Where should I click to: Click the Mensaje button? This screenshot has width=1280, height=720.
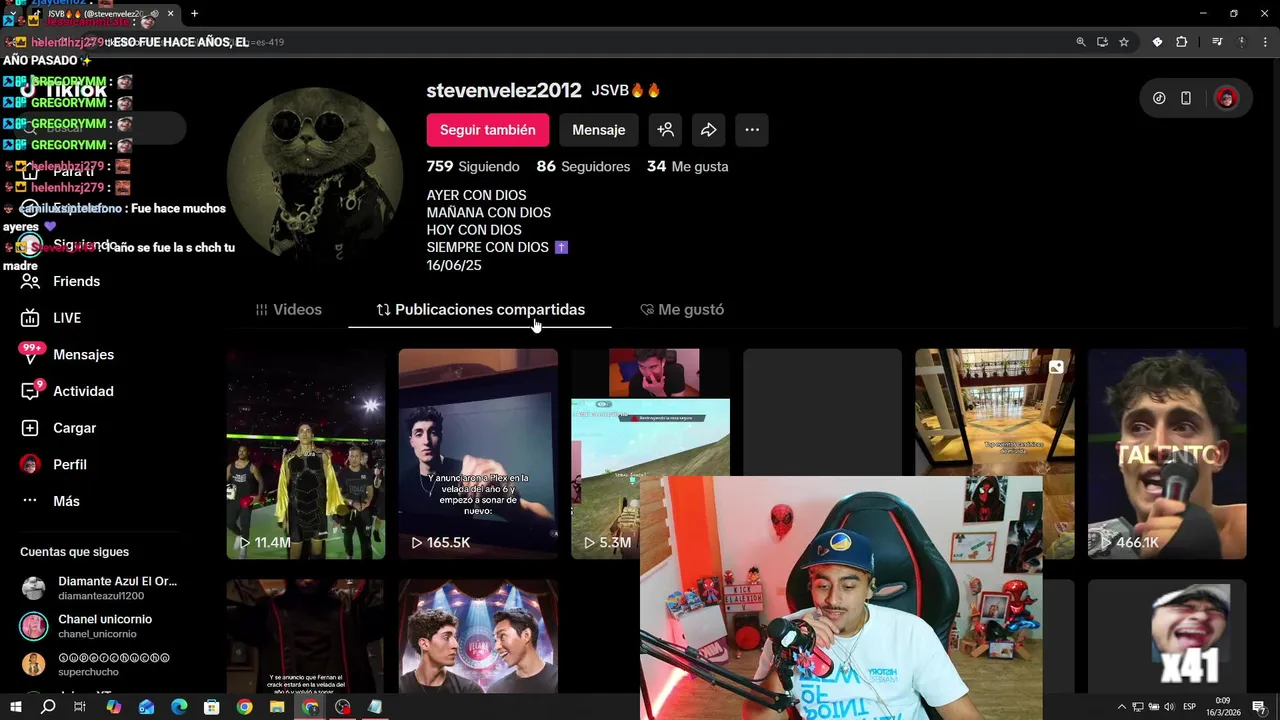[x=598, y=130]
